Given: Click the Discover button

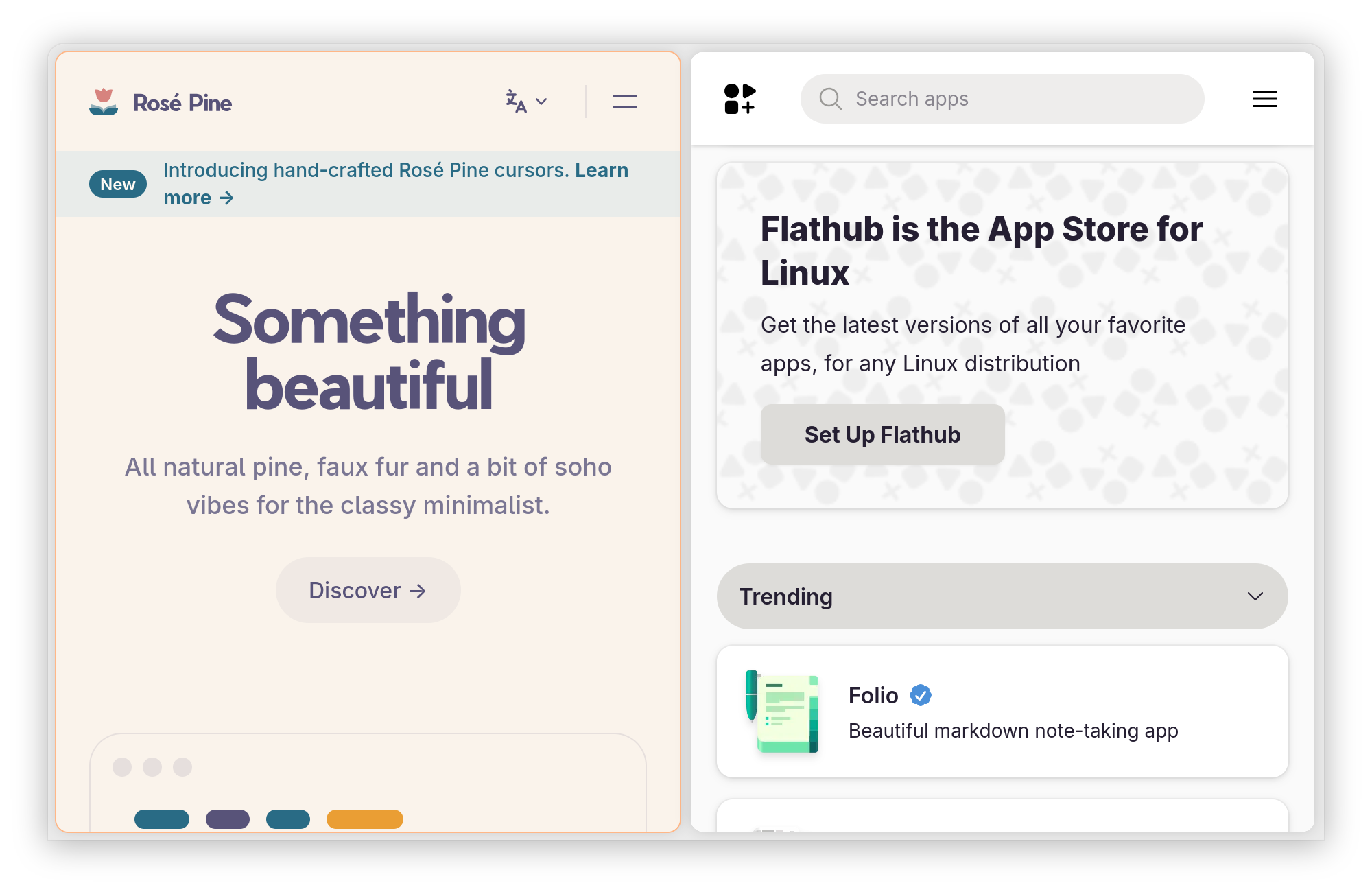Looking at the screenshot, I should point(368,590).
